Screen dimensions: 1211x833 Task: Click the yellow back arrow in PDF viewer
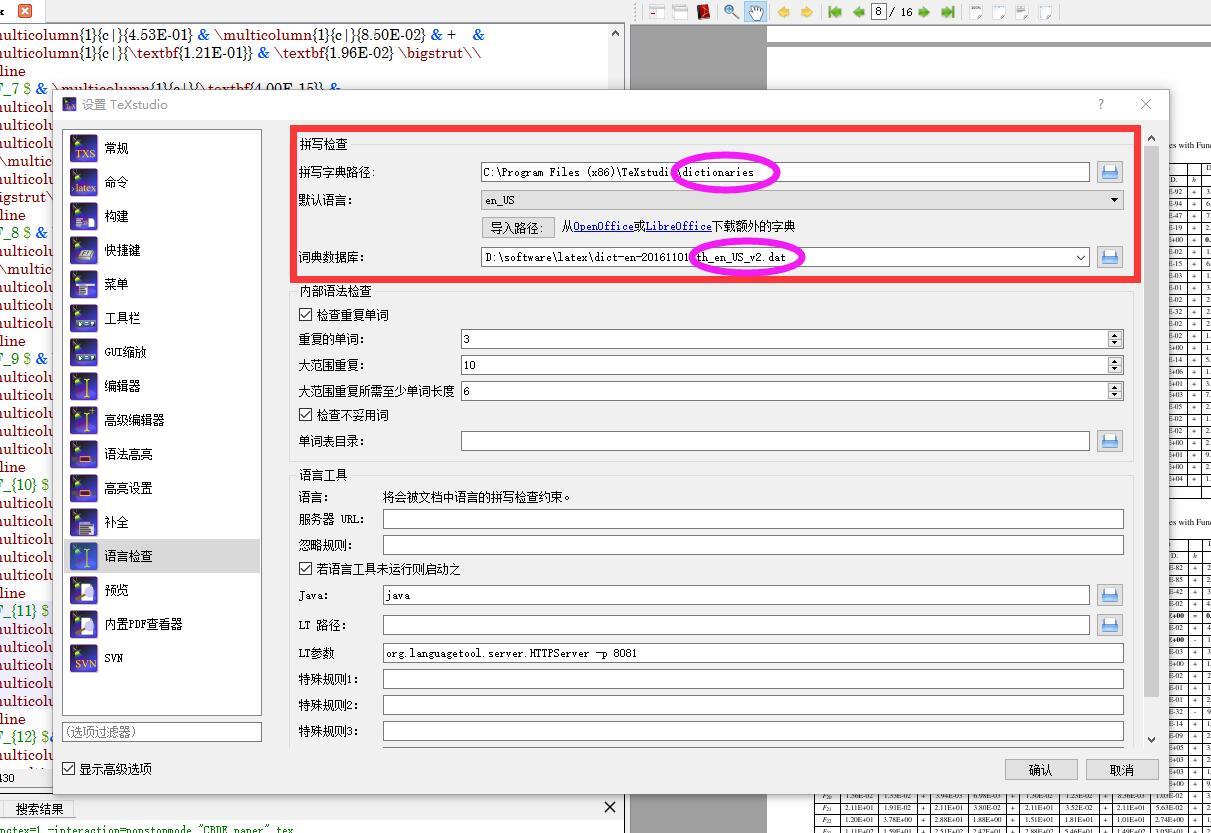point(783,12)
